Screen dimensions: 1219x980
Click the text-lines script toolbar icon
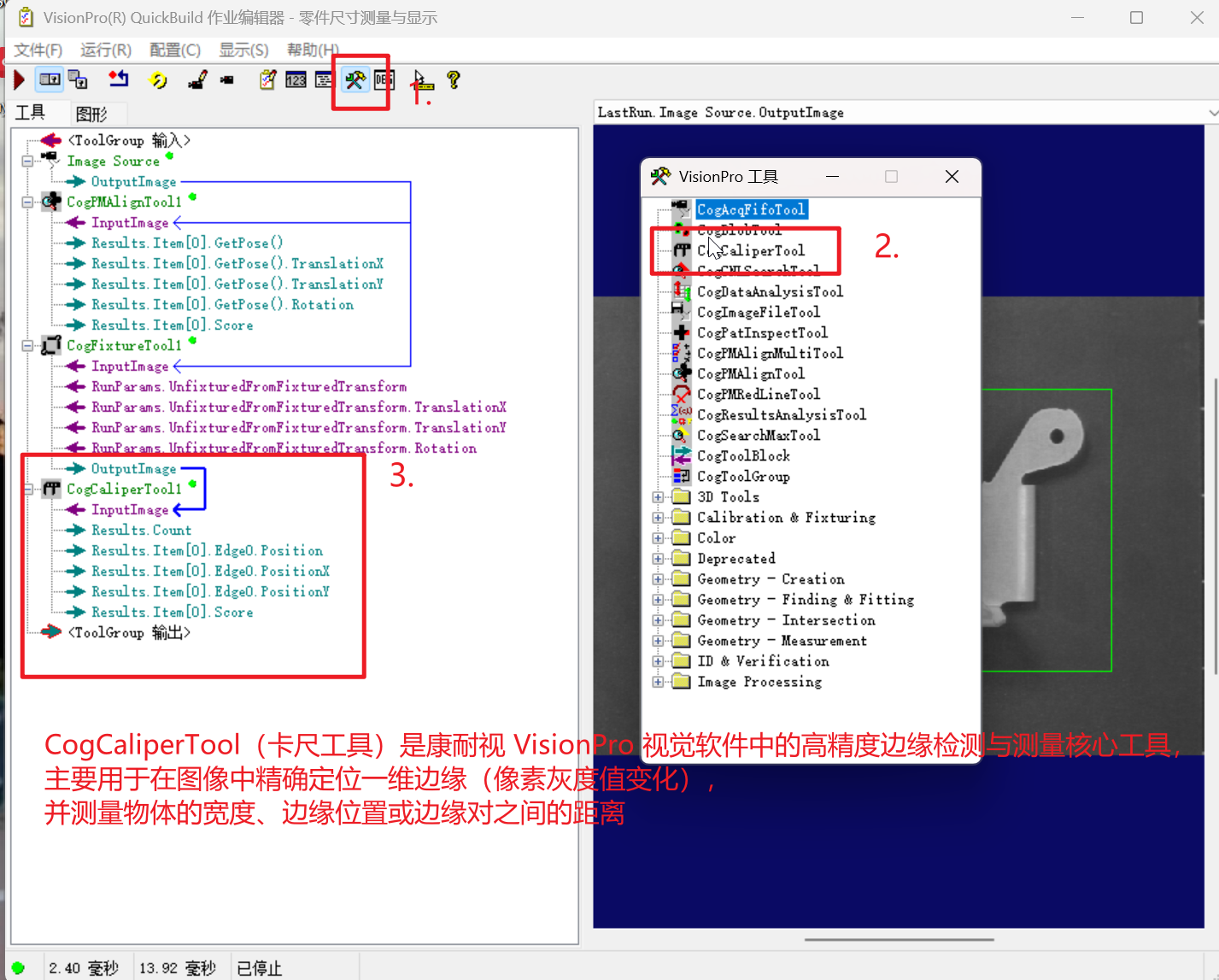tap(324, 80)
